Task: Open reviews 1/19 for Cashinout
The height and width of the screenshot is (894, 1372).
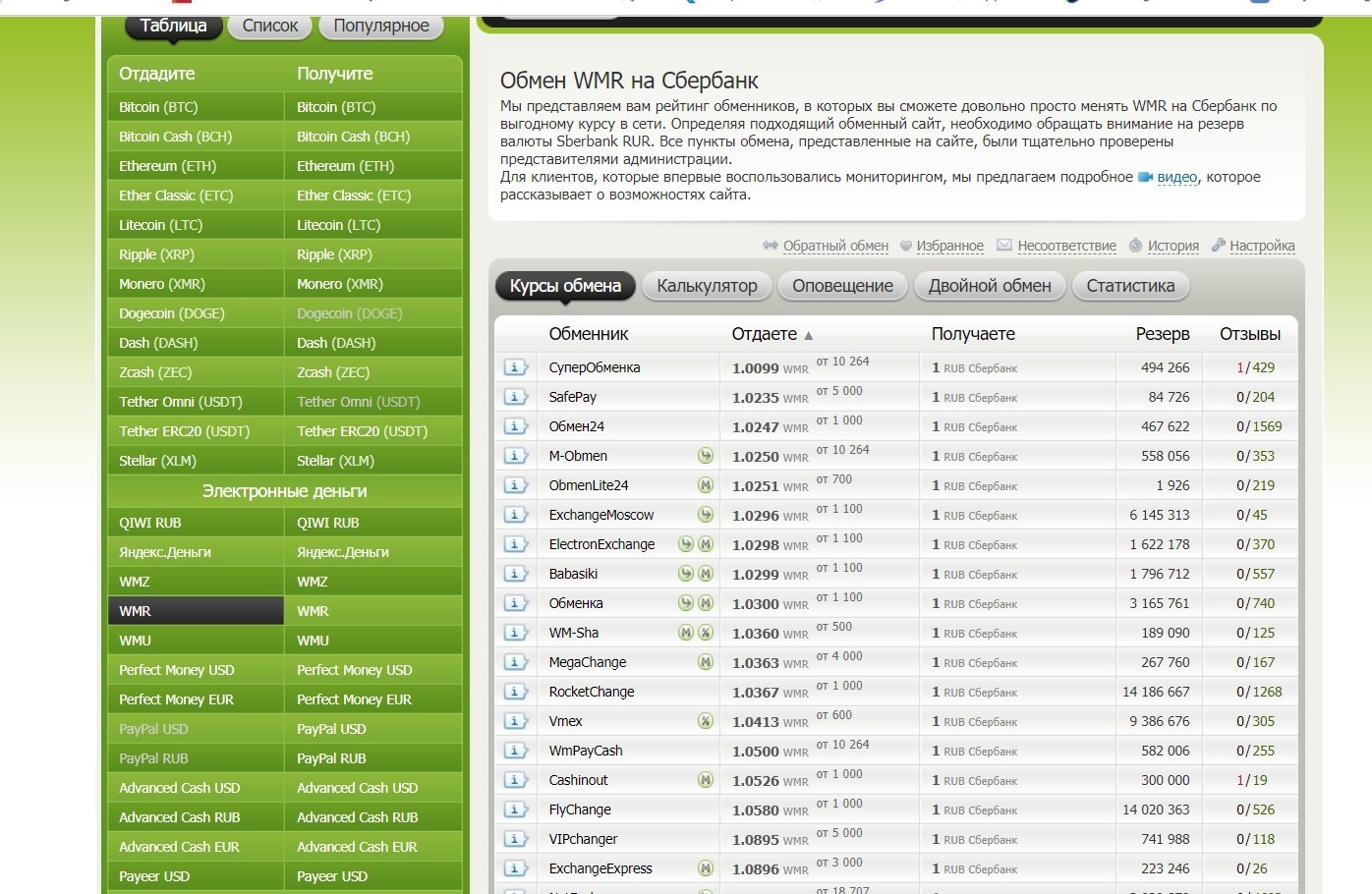Action: pyautogui.click(x=1252, y=780)
